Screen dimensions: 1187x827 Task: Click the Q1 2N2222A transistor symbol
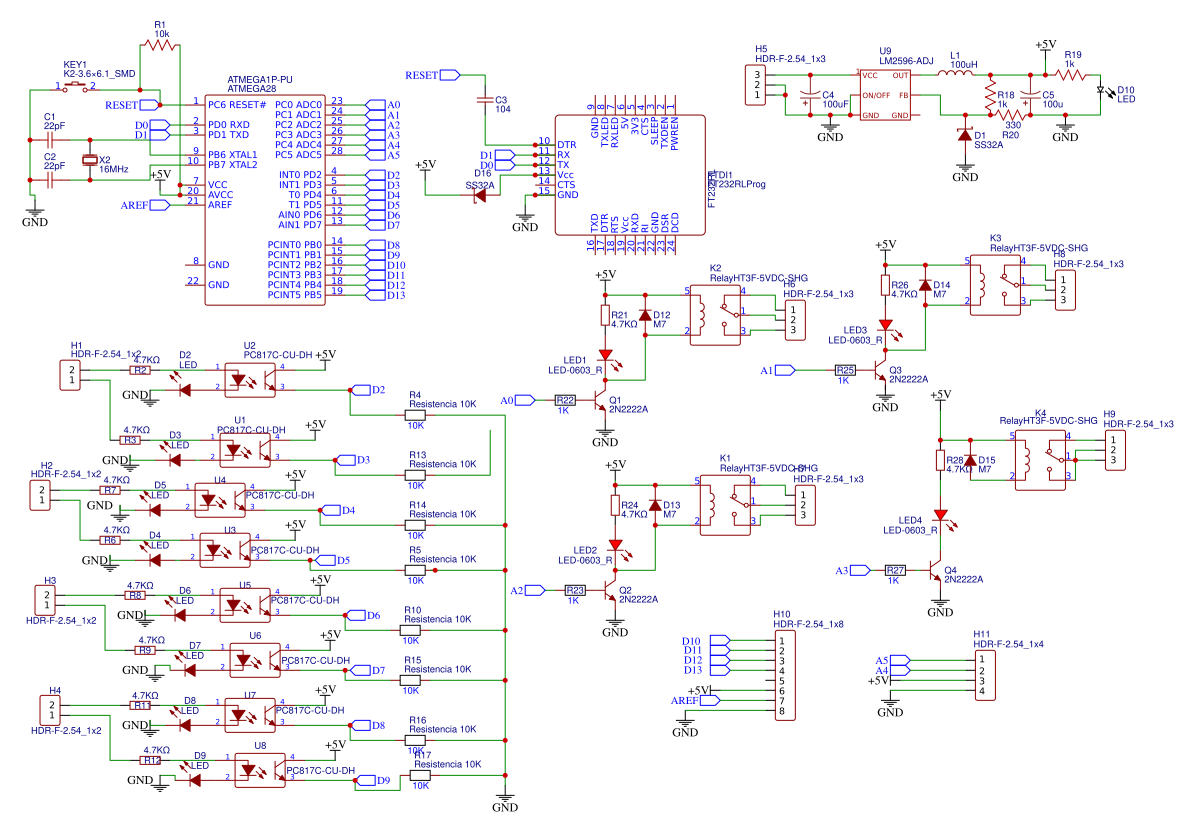click(x=600, y=402)
